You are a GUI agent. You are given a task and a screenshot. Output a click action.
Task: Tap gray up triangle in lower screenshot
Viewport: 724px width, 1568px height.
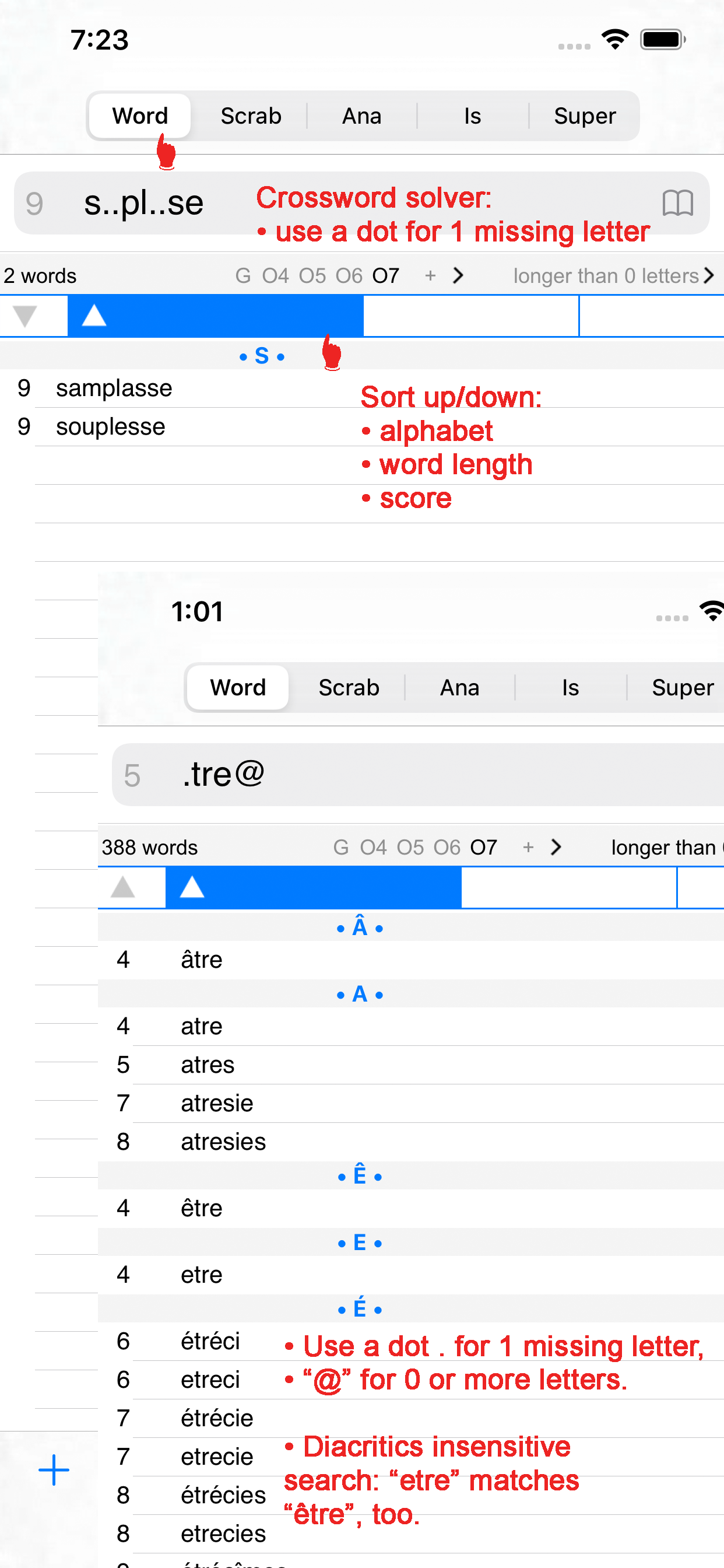point(123,887)
